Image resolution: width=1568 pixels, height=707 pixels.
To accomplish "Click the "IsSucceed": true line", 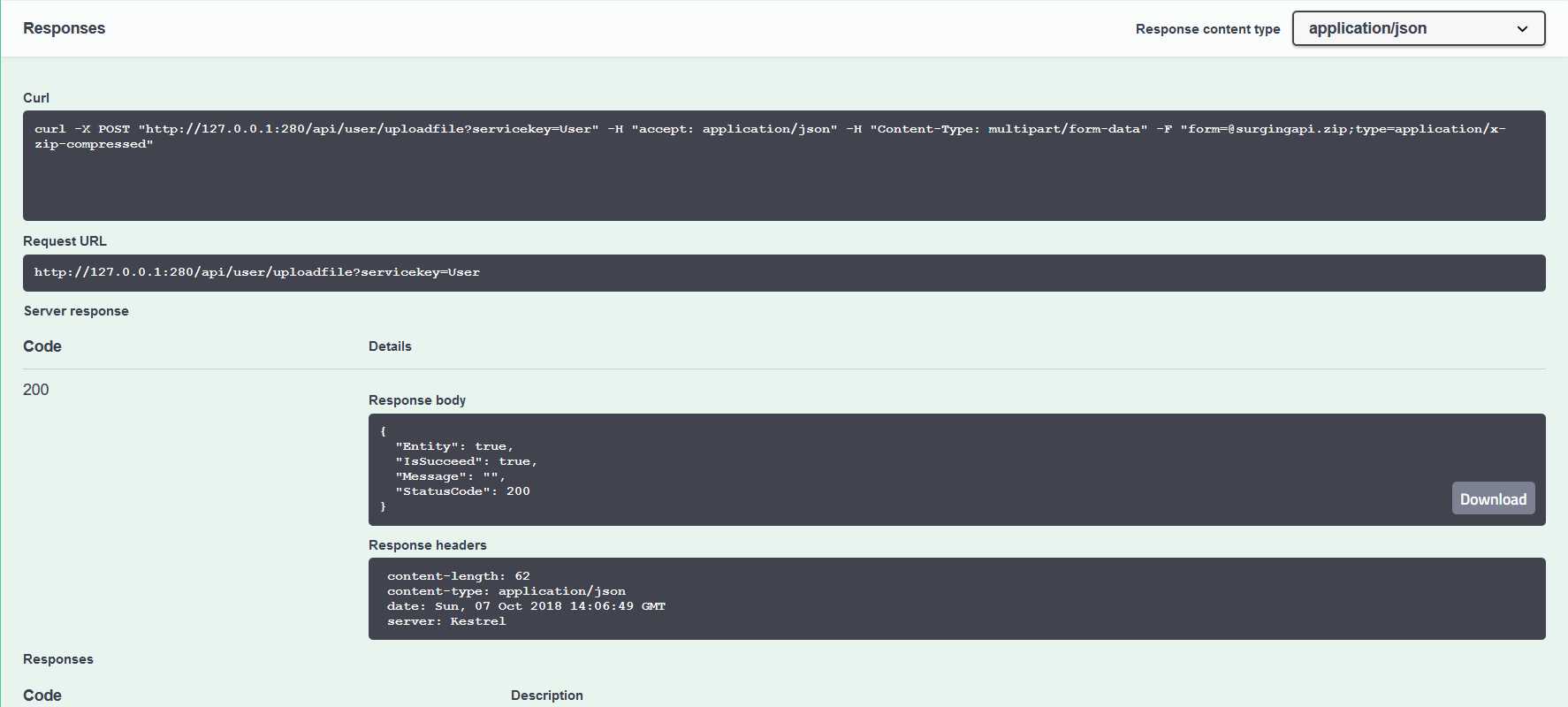I will coord(466,461).
